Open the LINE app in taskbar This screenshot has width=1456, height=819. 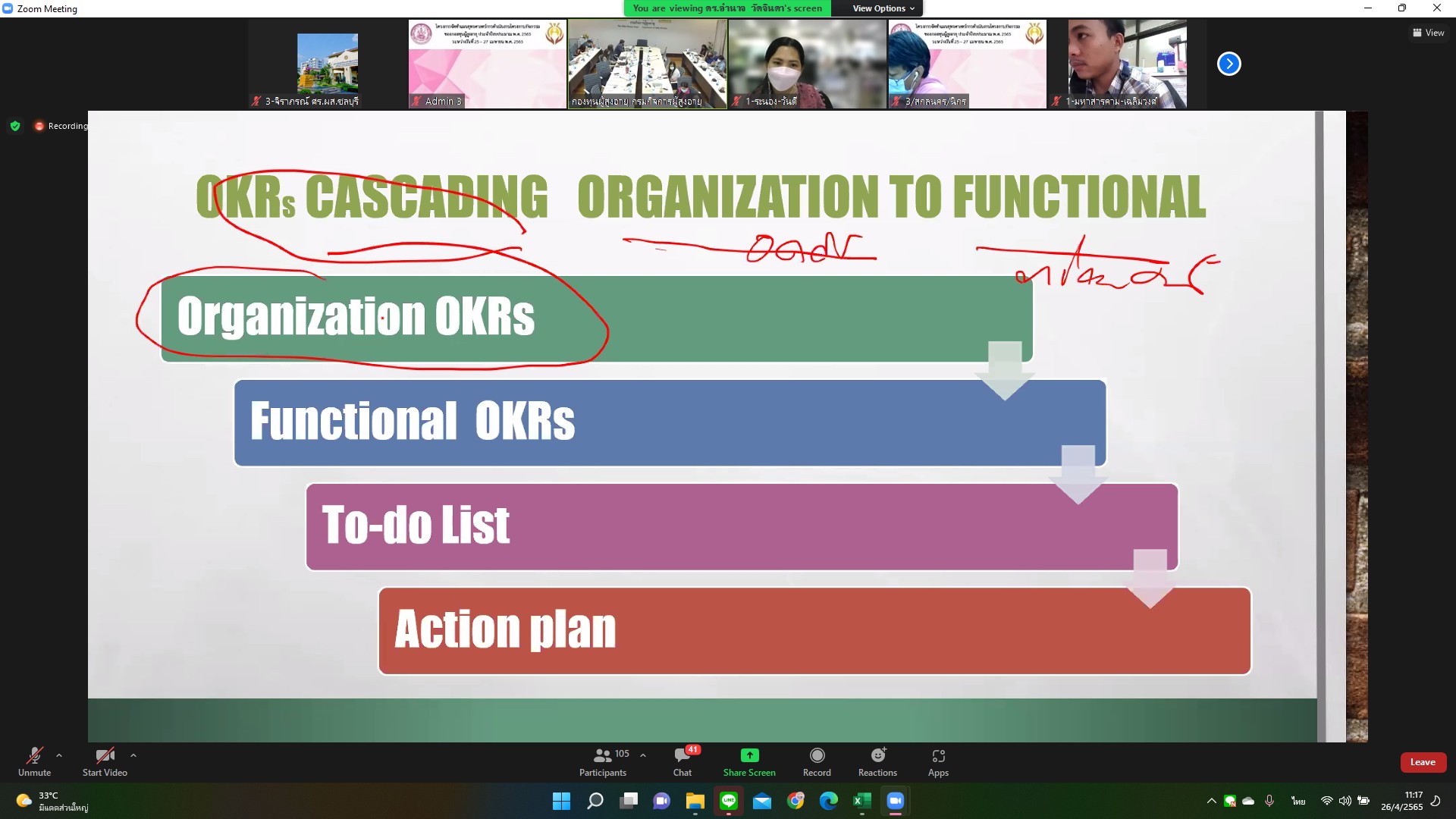click(729, 801)
